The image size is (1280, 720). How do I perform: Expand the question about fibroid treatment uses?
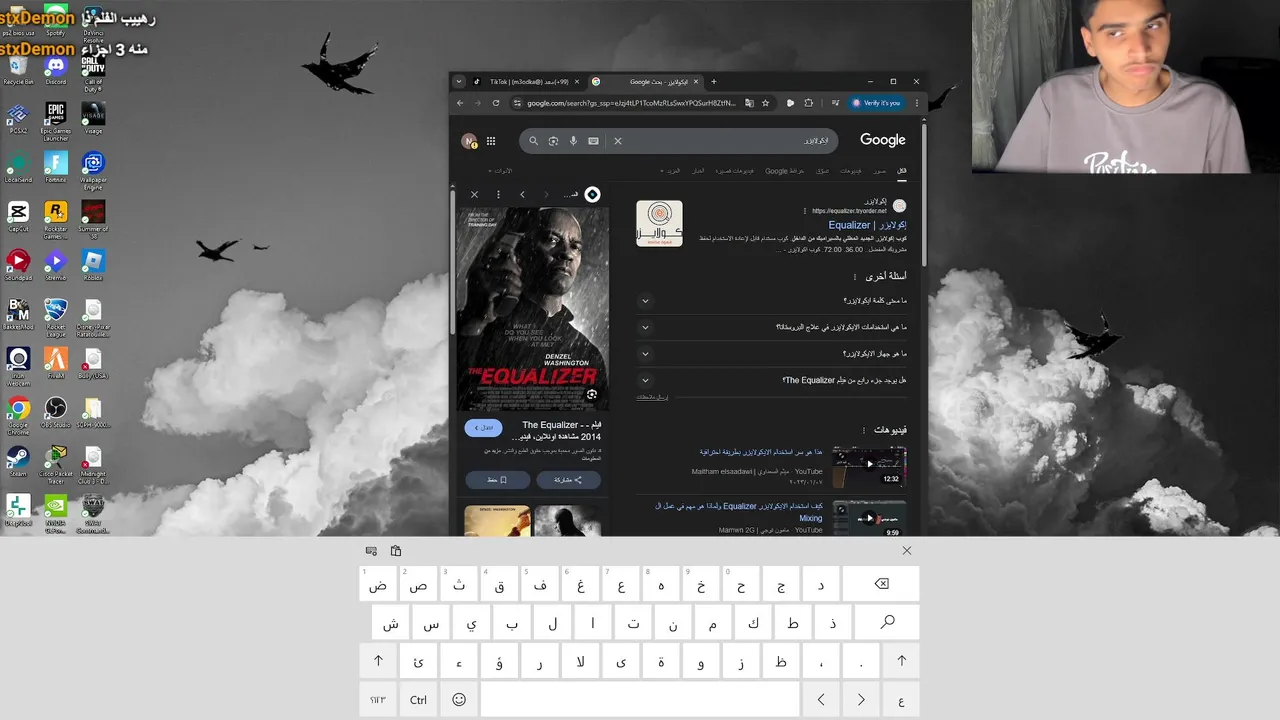(772, 327)
